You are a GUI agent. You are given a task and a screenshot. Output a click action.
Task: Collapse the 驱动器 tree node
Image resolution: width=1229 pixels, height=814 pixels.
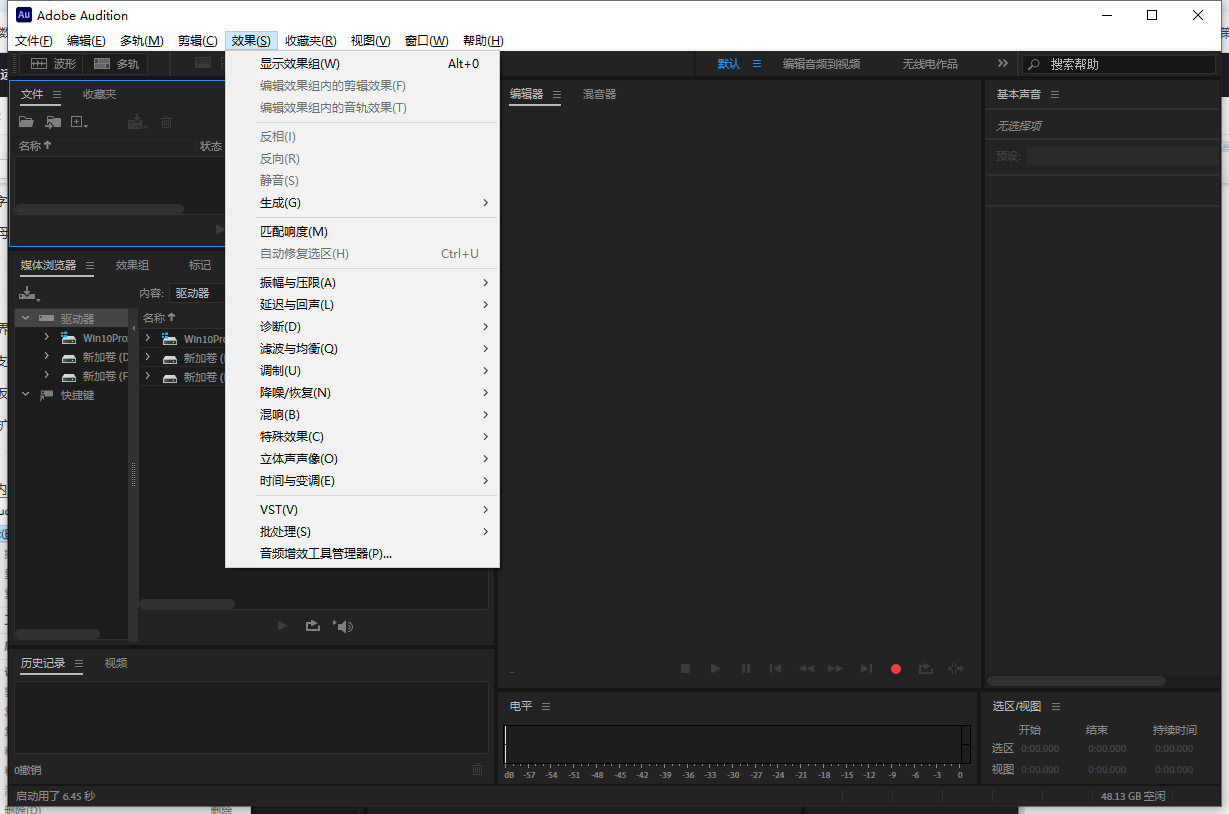pyautogui.click(x=25, y=317)
